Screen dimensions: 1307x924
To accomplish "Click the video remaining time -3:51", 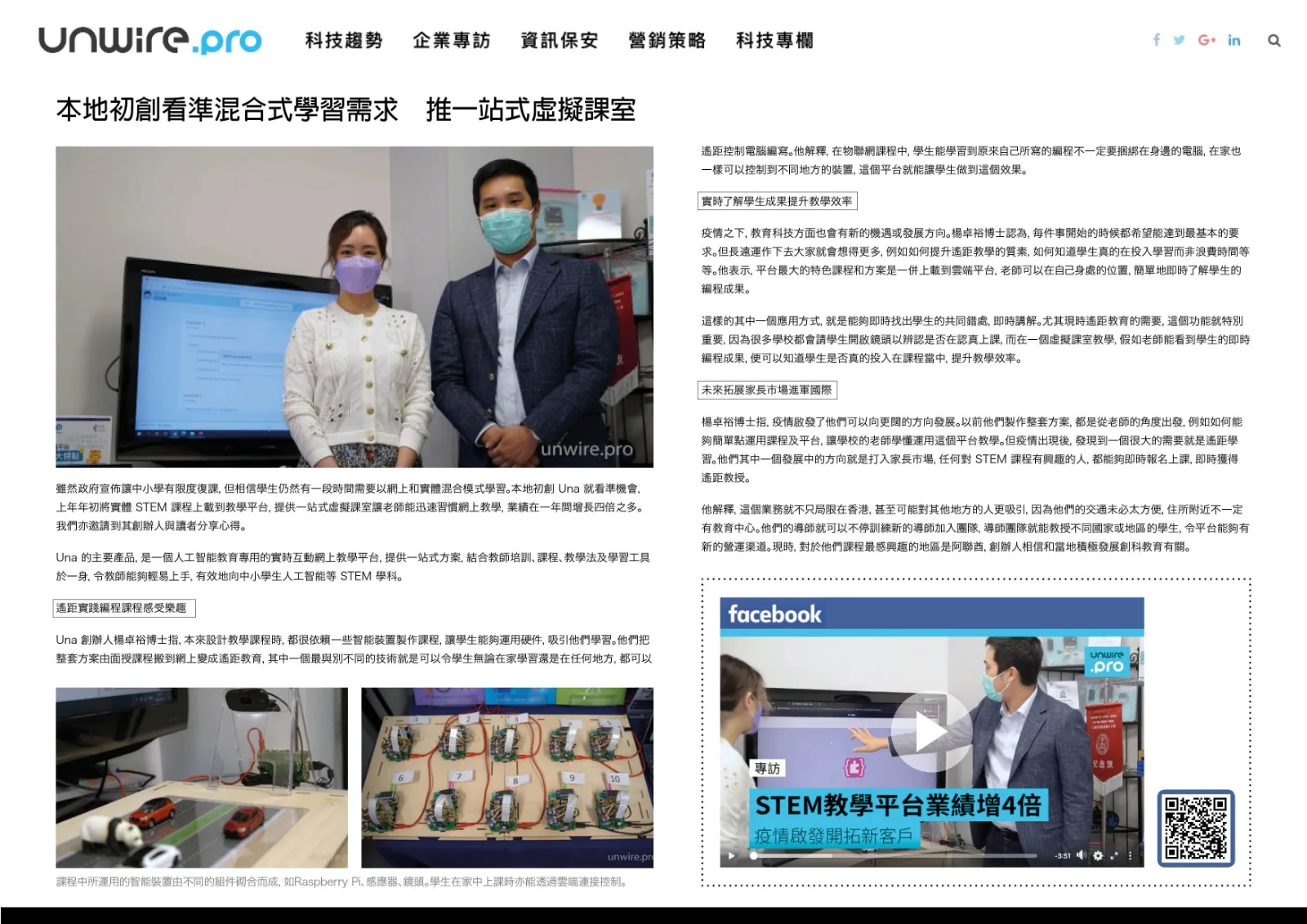I will click(1062, 855).
